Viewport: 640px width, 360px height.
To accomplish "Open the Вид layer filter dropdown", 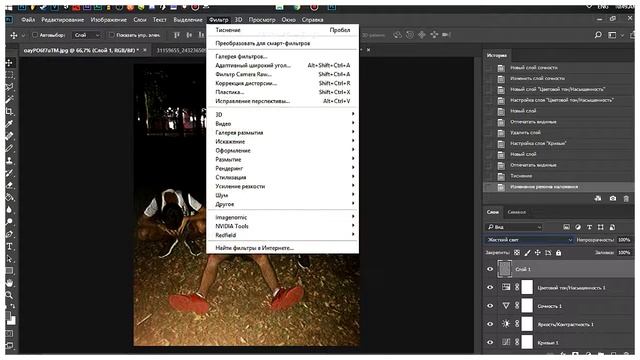I will point(514,227).
